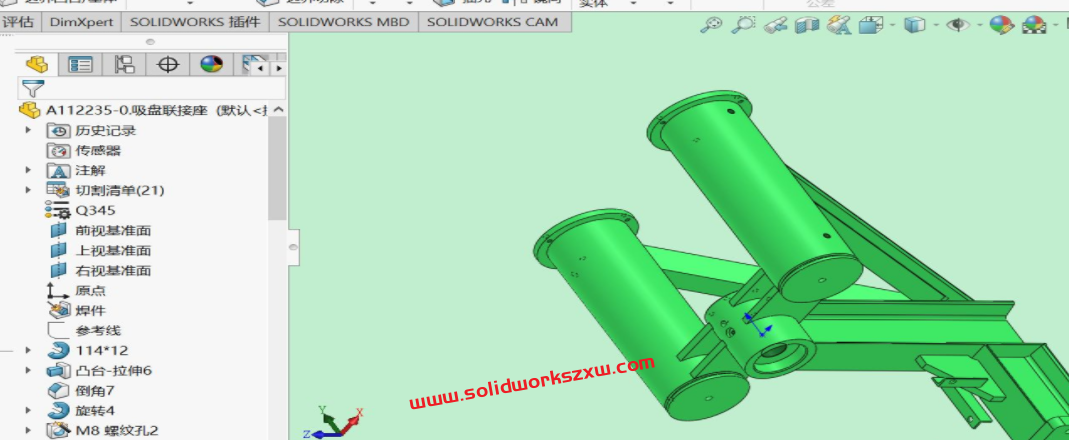
Task: Open the View Orientation dropdown arrow
Action: 892,26
